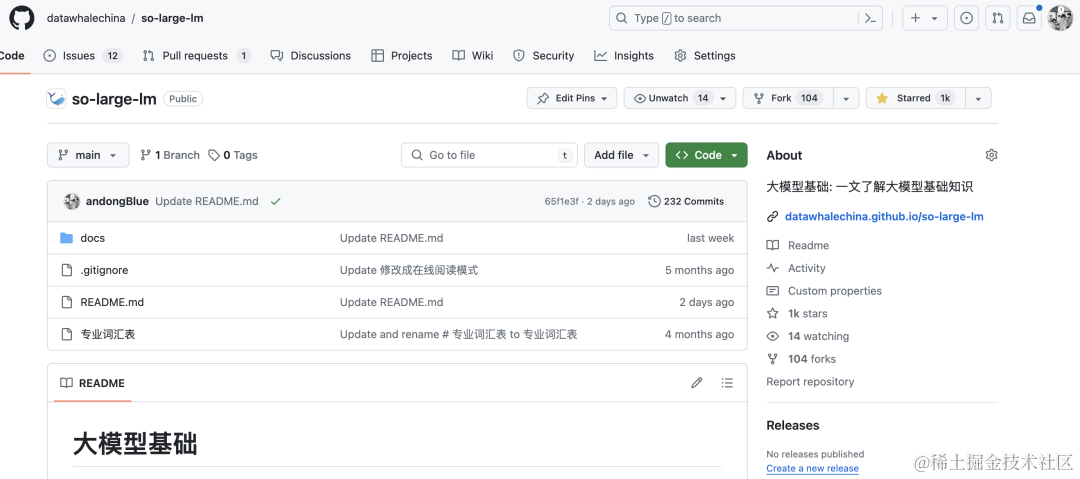
Task: Open the GitHub home logo
Action: pos(21,18)
